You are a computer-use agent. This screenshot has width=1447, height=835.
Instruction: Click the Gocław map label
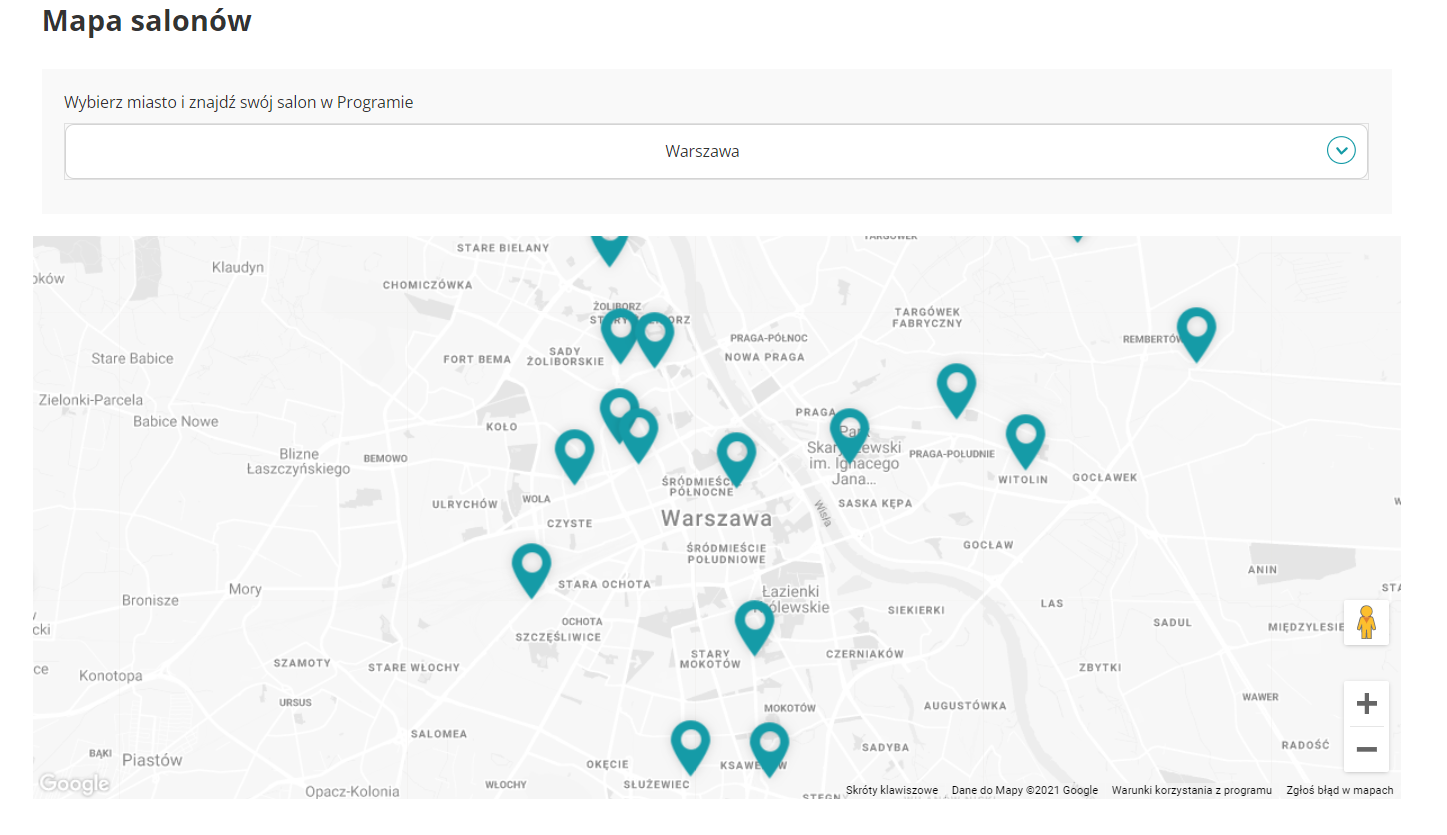tap(988, 545)
